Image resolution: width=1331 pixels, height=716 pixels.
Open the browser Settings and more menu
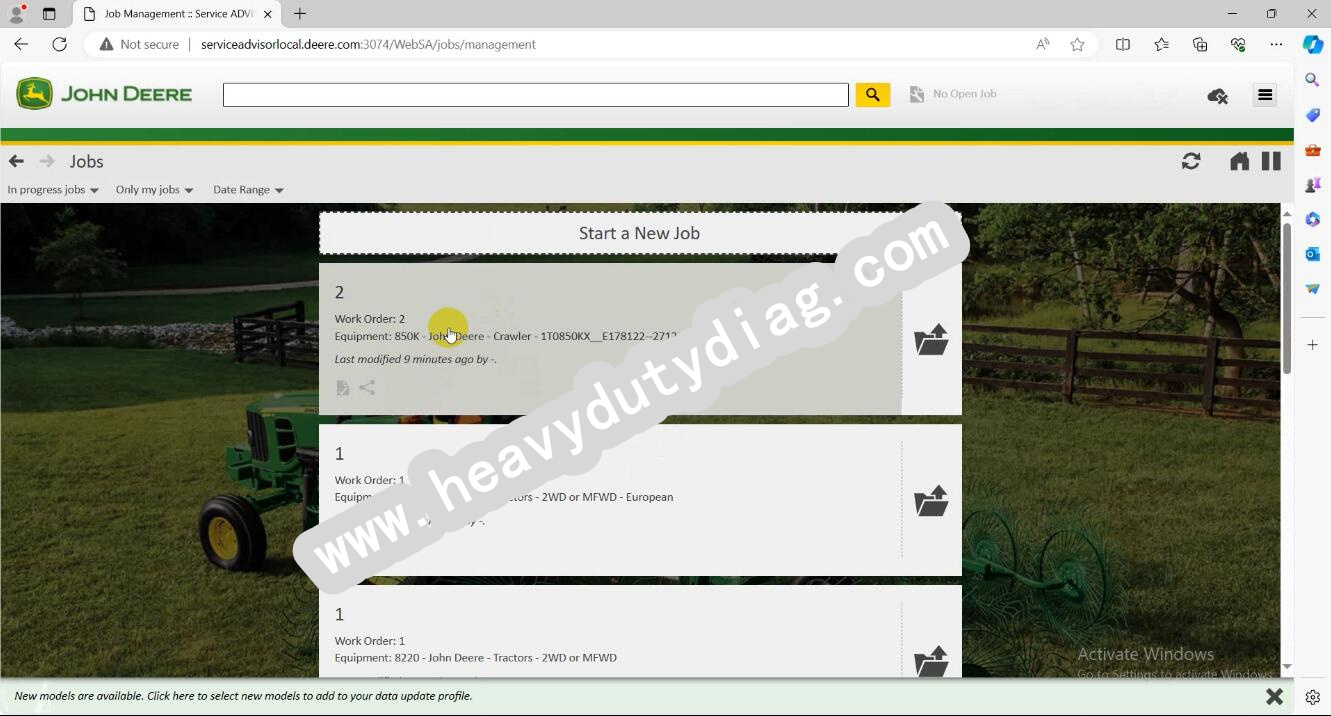[1276, 44]
